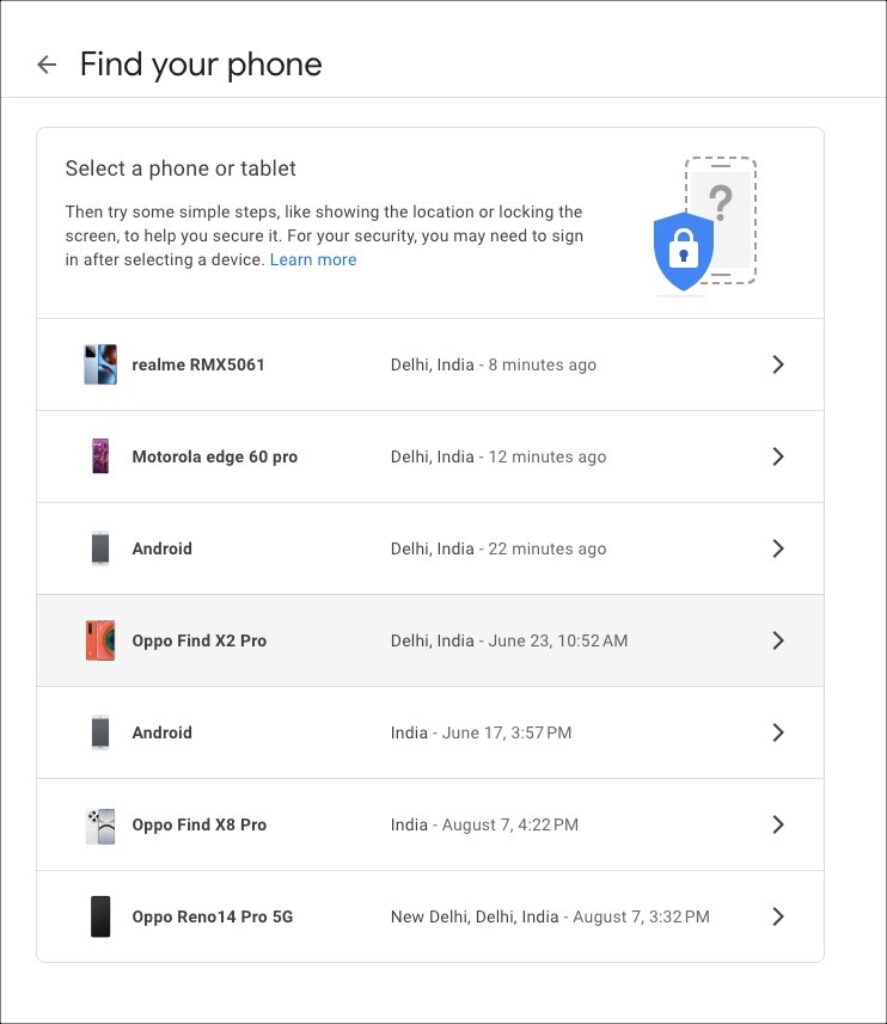
Task: Click the Oppo Find X2 Pro orange phone icon
Action: tap(100, 641)
